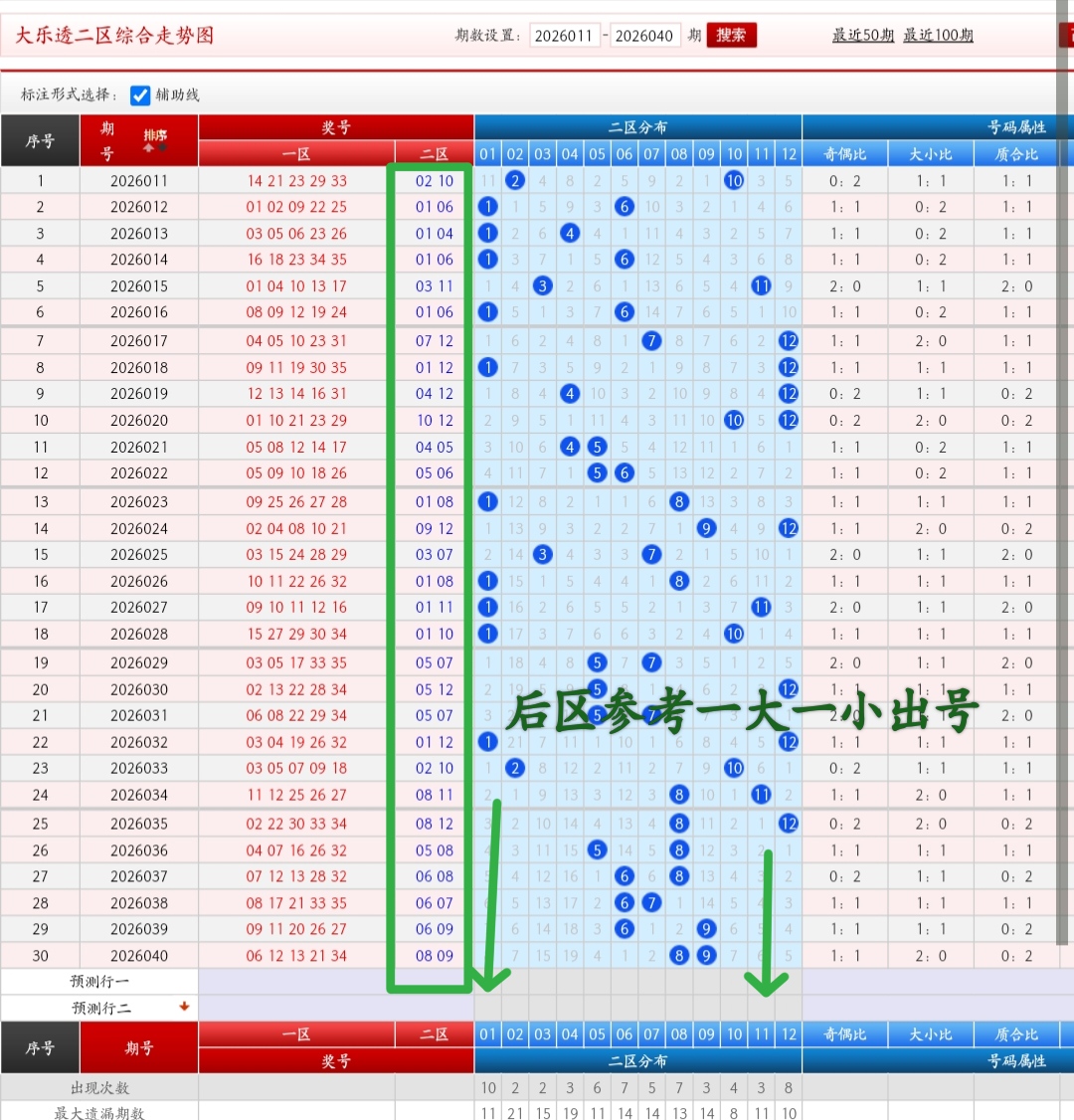1074x1120 pixels.
Task: Click the 大乐透二区综合走势图 page title
Action: point(115,35)
